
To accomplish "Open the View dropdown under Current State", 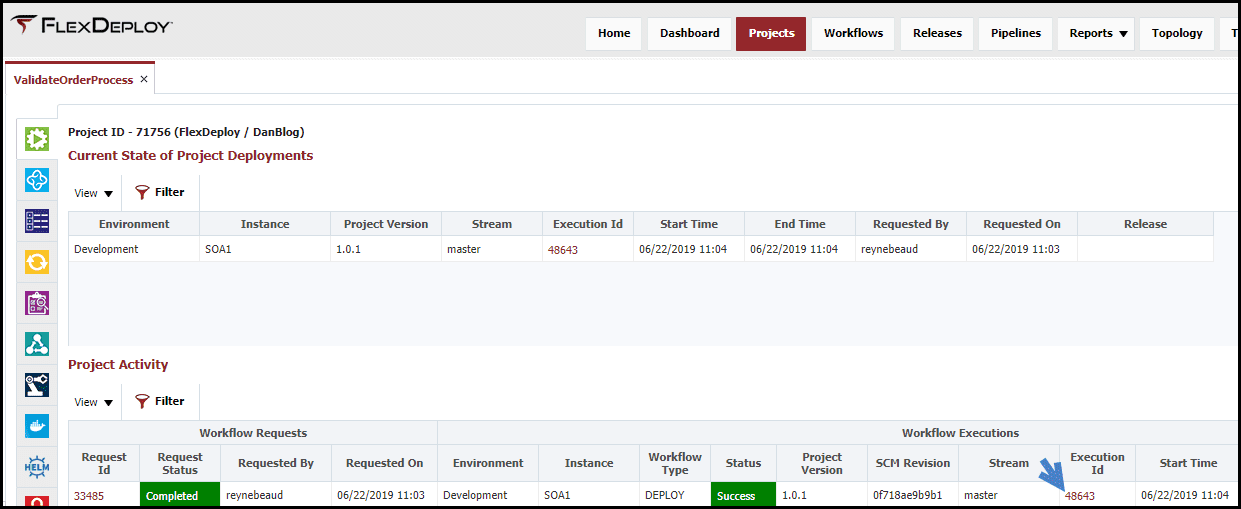I will (x=93, y=193).
